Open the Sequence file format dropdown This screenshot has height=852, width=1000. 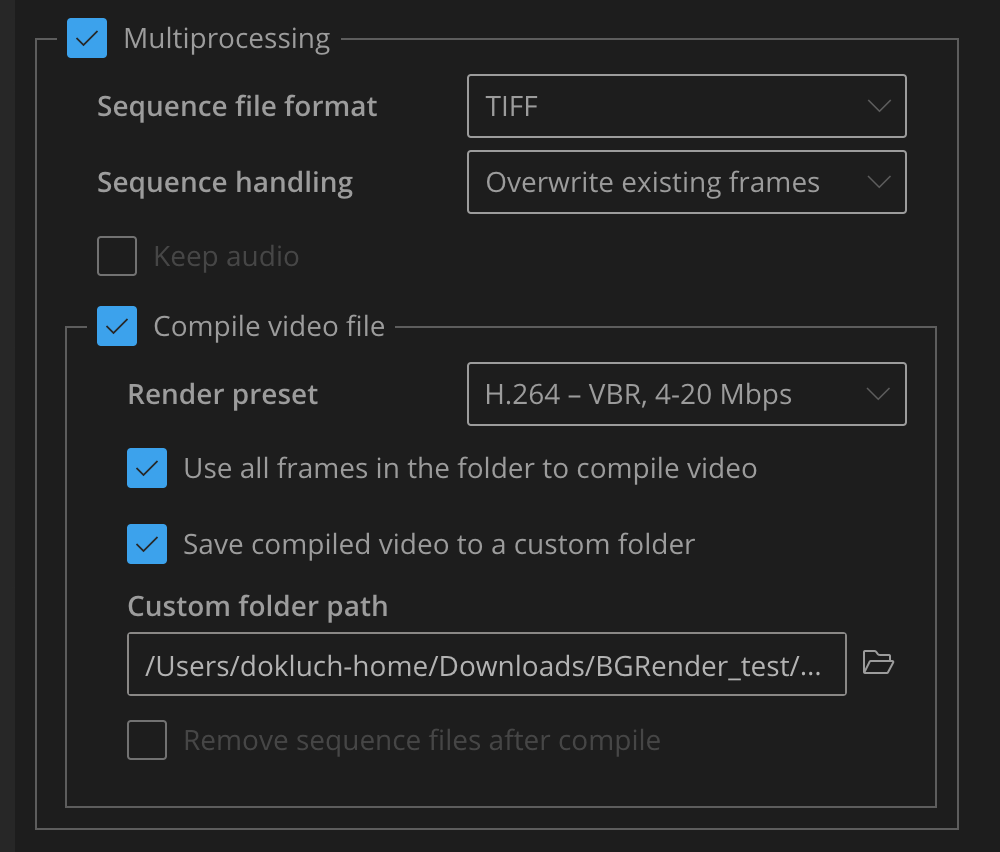click(x=686, y=106)
